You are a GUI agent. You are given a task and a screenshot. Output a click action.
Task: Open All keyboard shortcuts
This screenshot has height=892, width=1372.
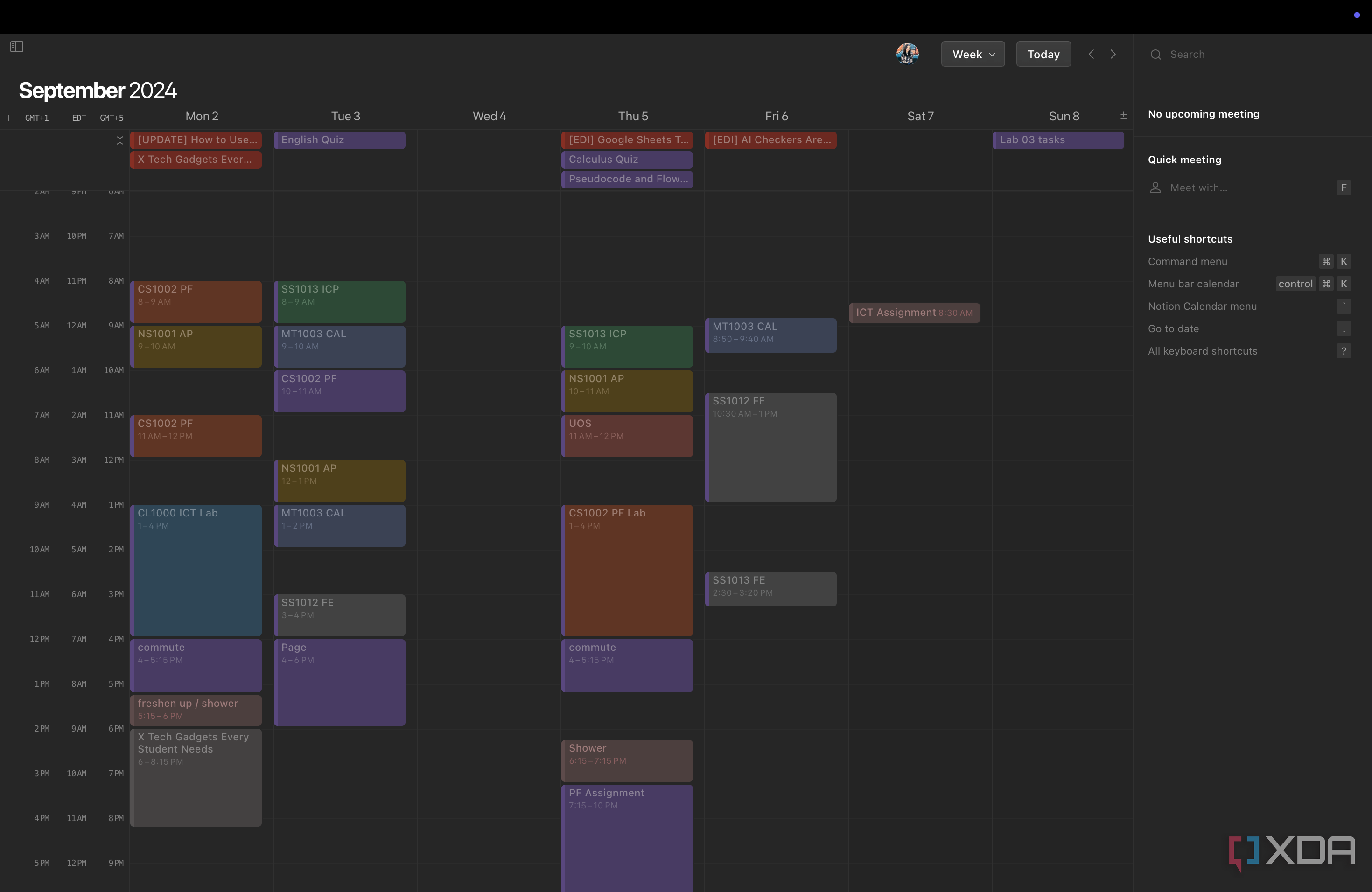(x=1249, y=351)
